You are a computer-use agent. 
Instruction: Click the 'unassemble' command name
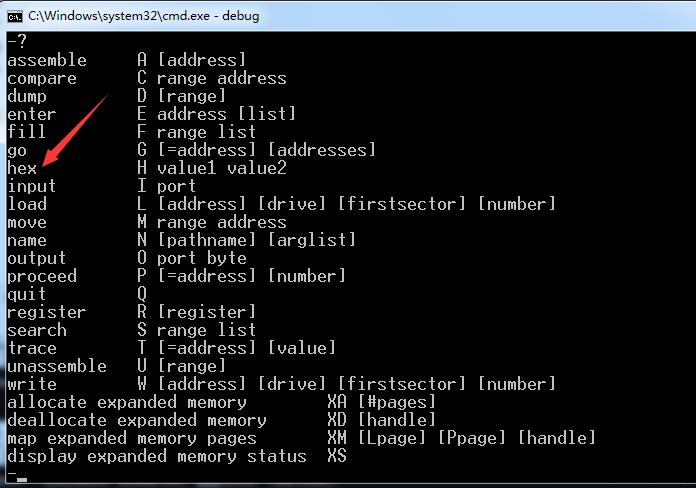tap(57, 366)
